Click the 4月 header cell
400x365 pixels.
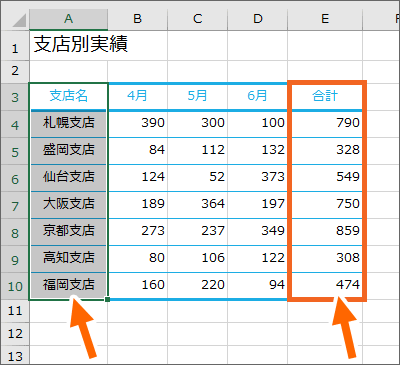[x=138, y=97]
